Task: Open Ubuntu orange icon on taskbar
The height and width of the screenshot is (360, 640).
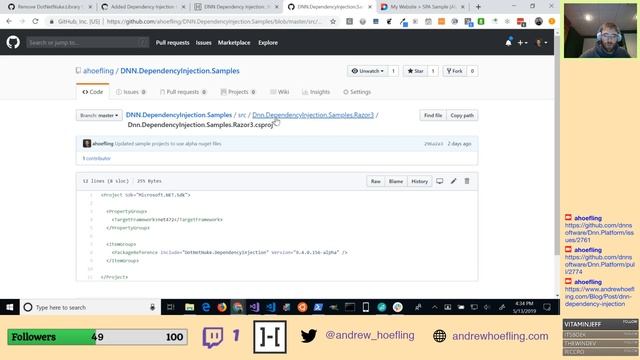Action: pyautogui.click(x=302, y=307)
